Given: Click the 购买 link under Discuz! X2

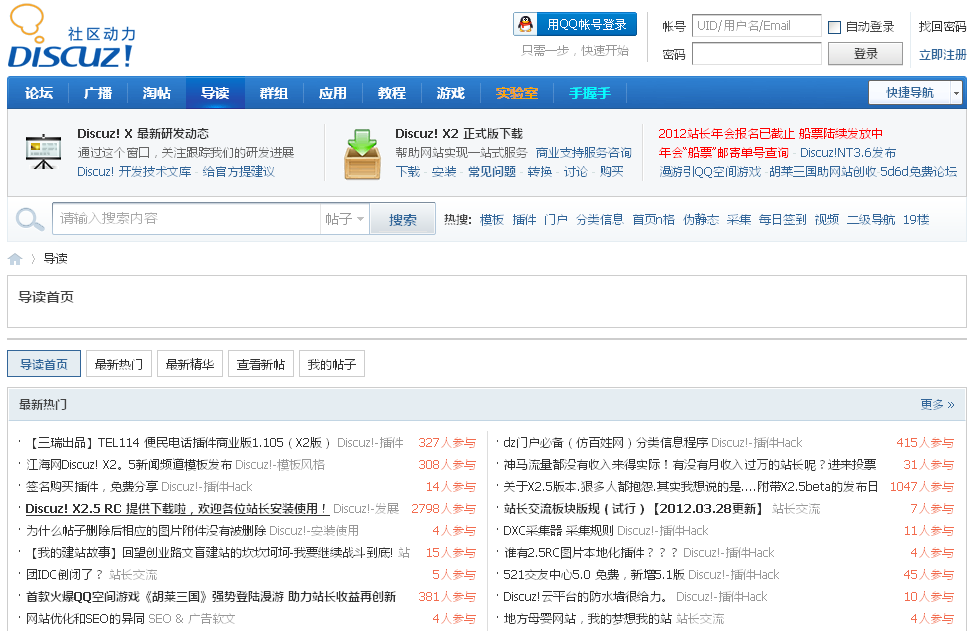Looking at the screenshot, I should tap(612, 171).
